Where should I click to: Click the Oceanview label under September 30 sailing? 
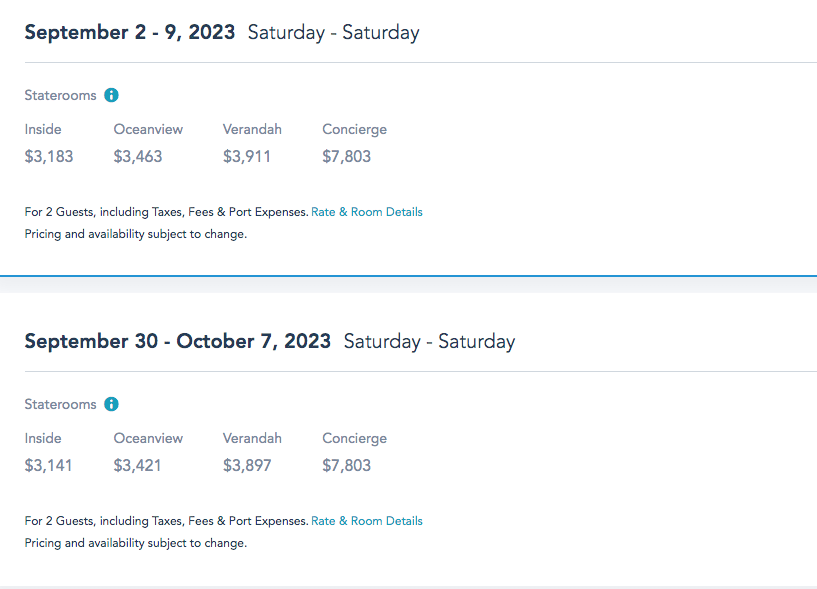[x=148, y=438]
